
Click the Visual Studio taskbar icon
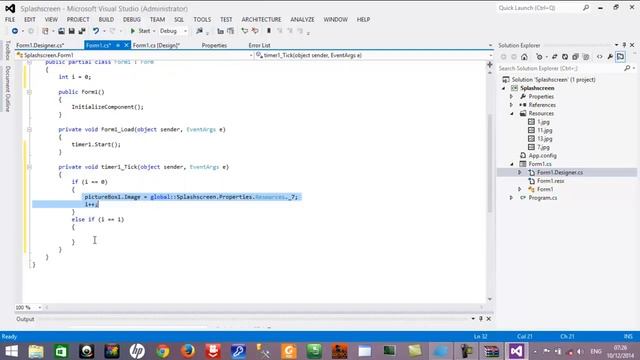(516, 351)
